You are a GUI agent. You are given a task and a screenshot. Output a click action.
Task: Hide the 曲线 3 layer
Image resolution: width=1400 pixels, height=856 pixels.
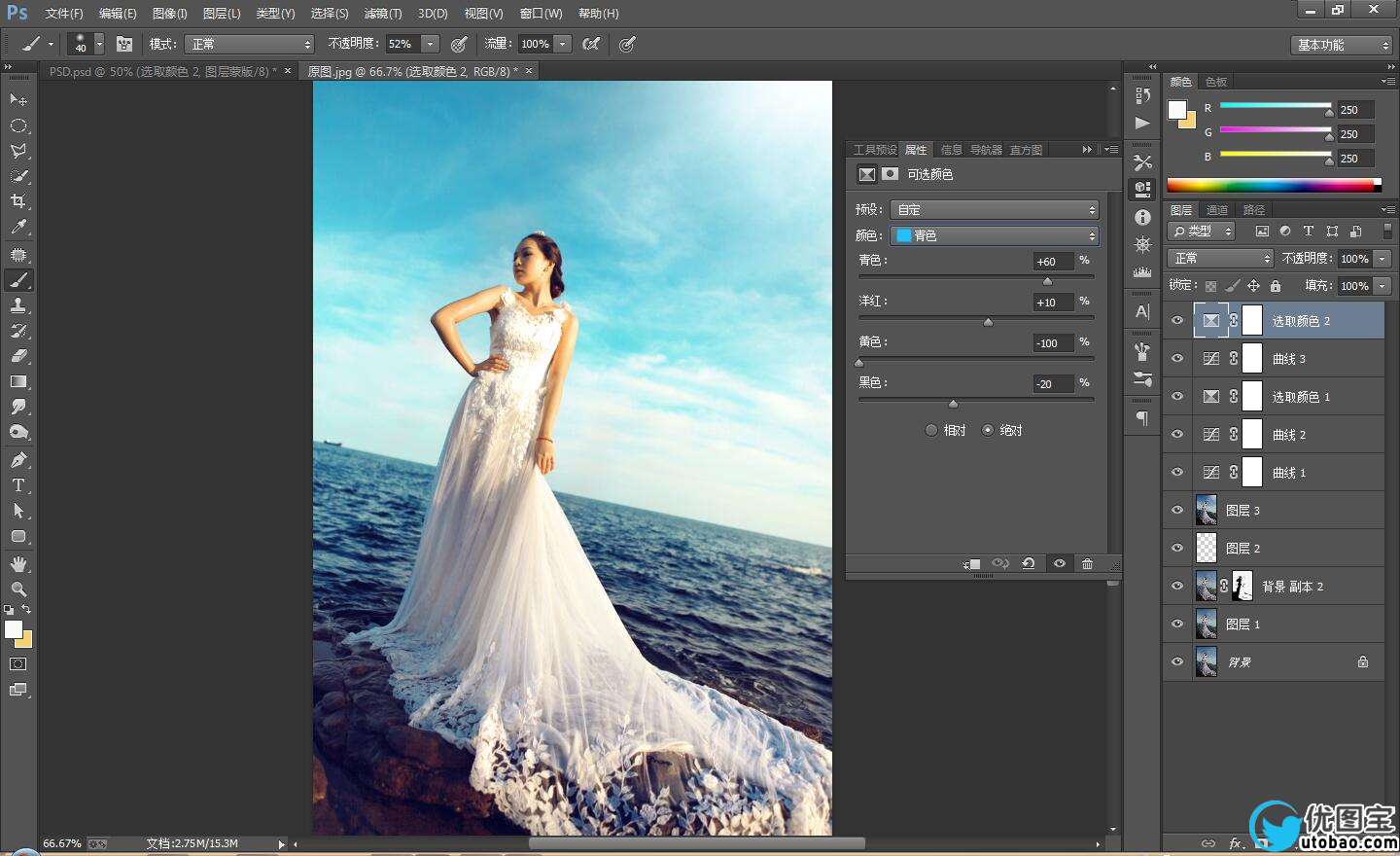[1177, 359]
